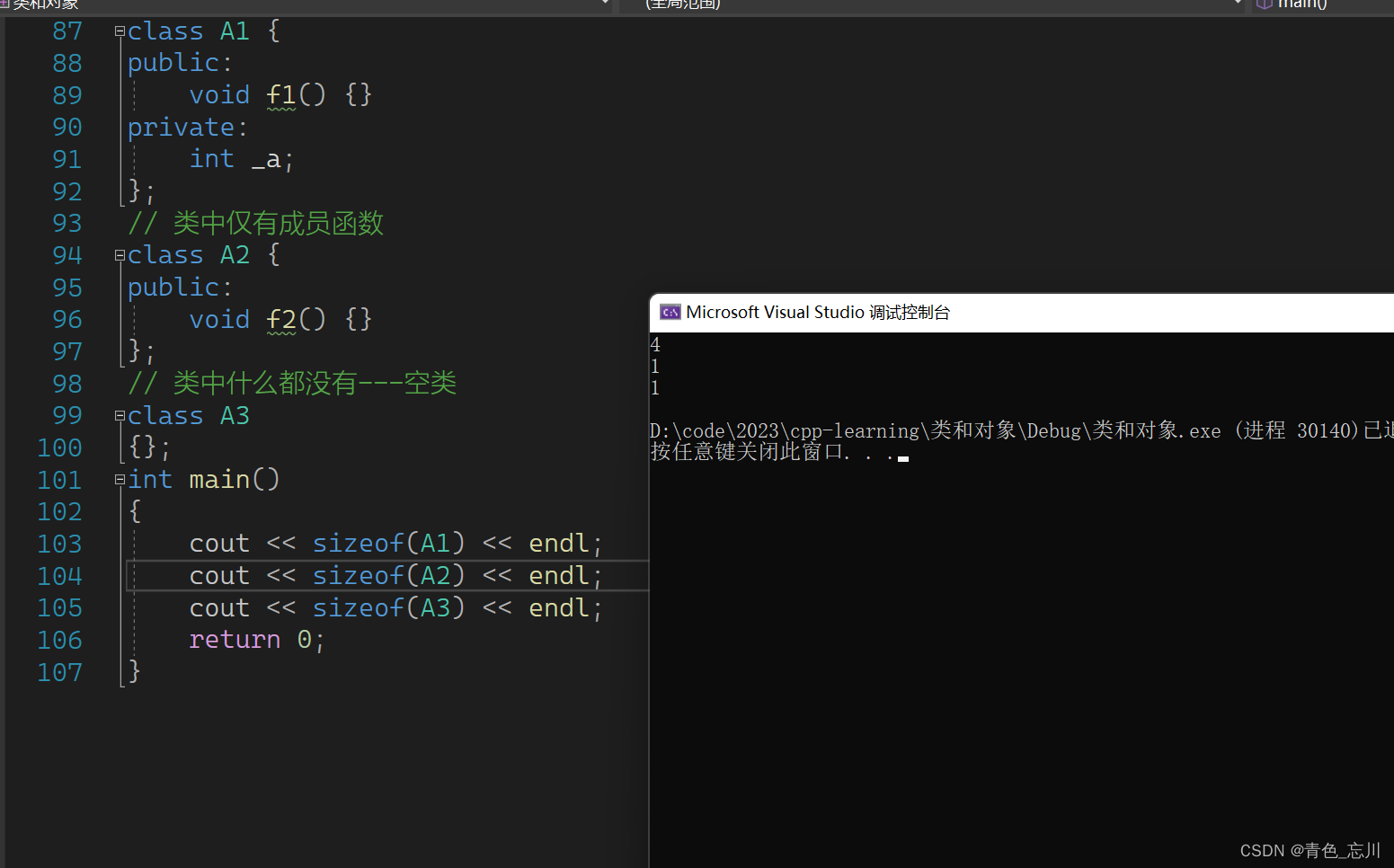The height and width of the screenshot is (868, 1394).
Task: Click the debug console window icon
Action: pyautogui.click(x=670, y=312)
